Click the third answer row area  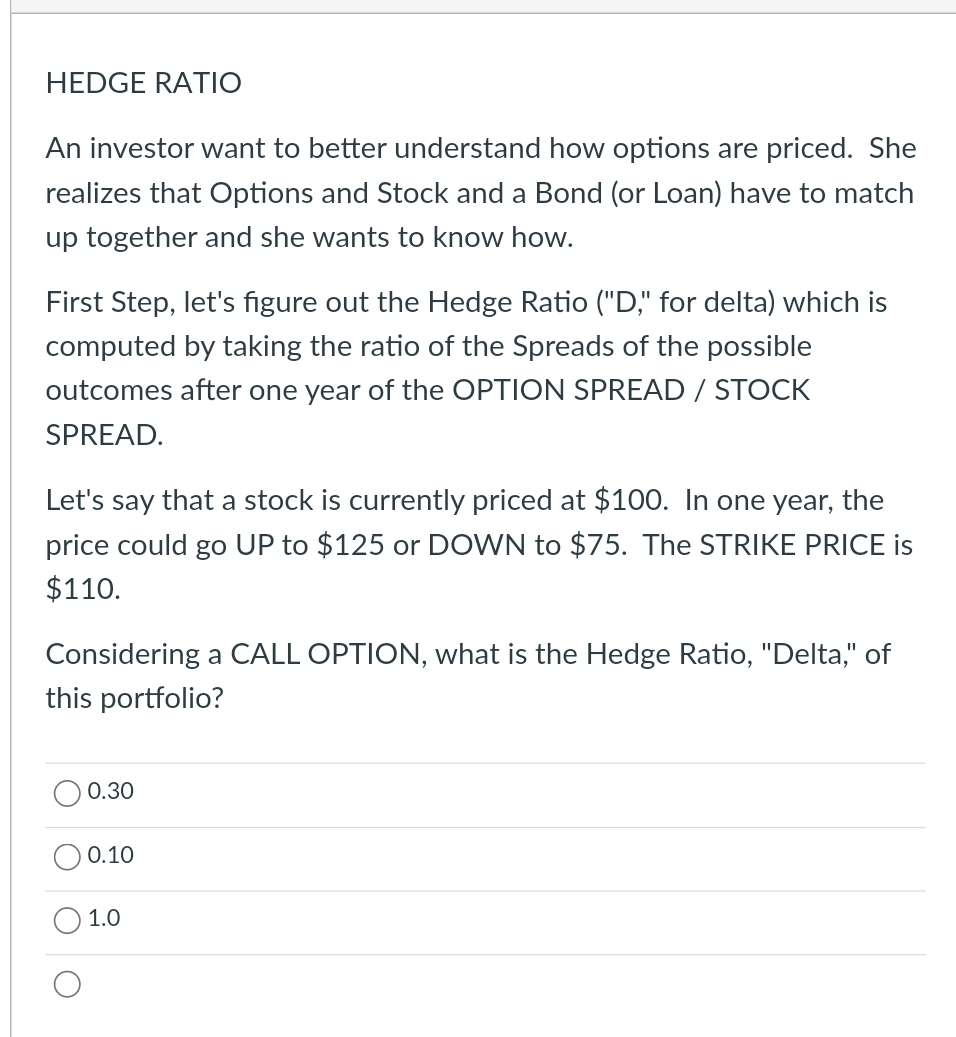point(485,920)
